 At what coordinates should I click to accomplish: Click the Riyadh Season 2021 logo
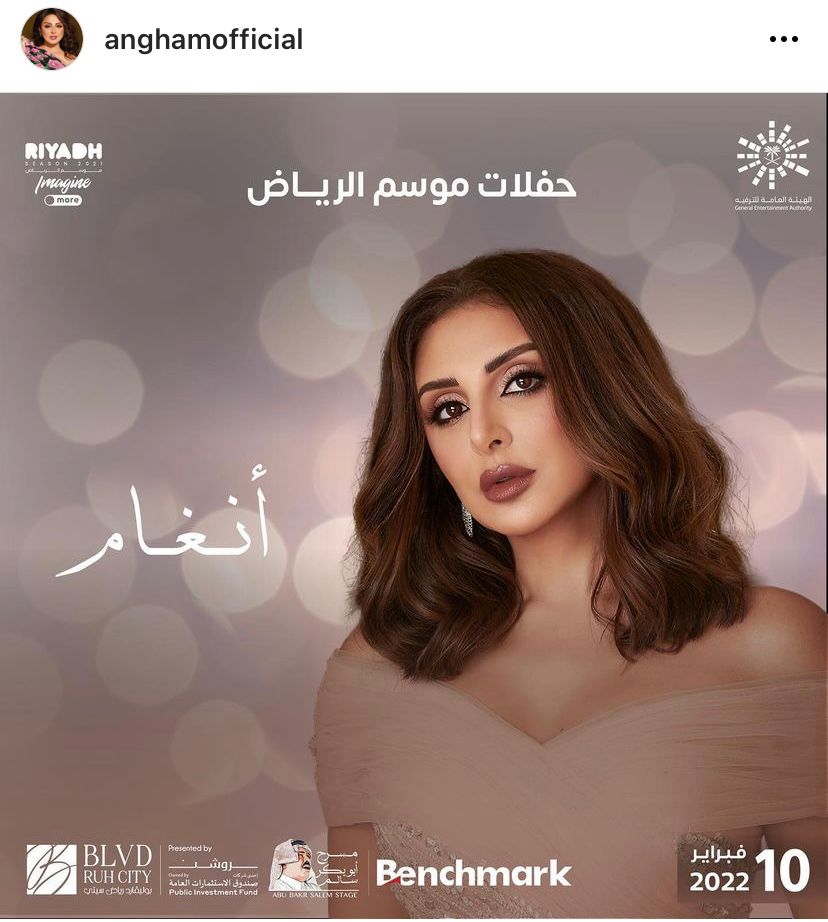coord(64,174)
